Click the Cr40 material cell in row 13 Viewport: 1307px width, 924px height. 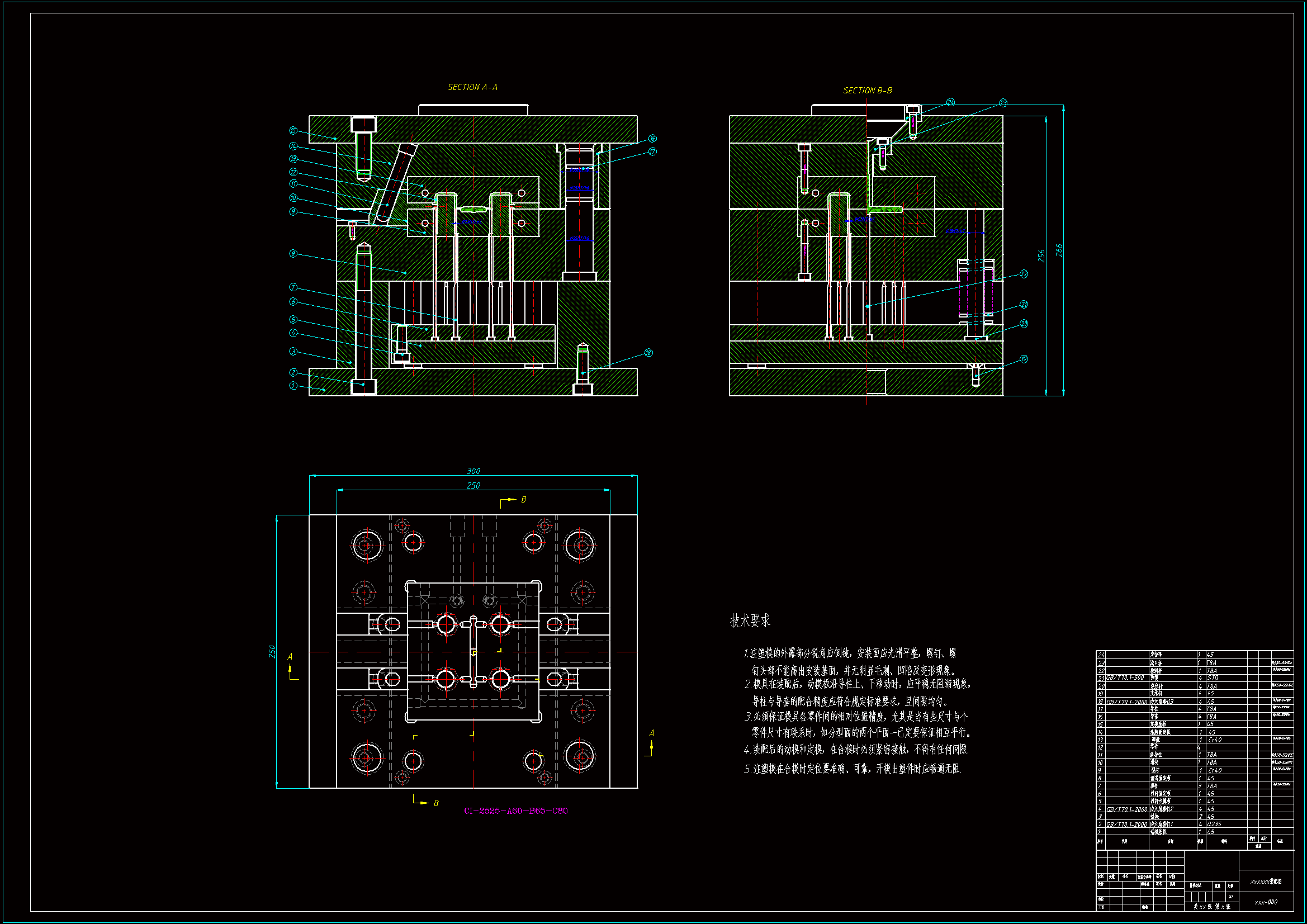(1215, 740)
